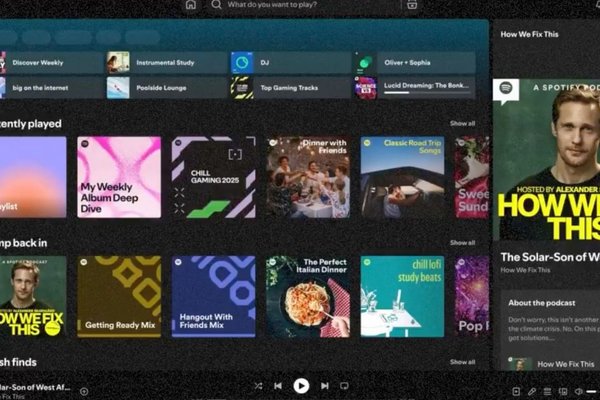
Task: Click the now-playing episode title in player bar
Action: [35, 387]
